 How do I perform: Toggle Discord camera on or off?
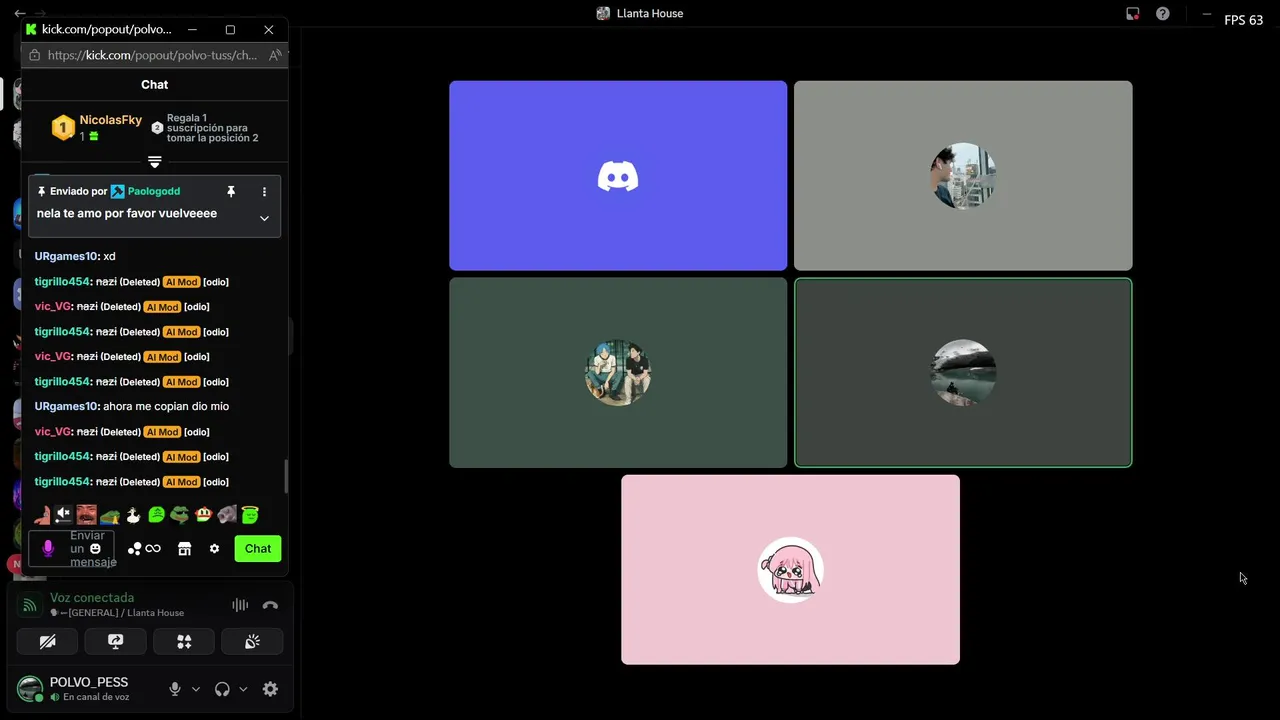coord(47,642)
